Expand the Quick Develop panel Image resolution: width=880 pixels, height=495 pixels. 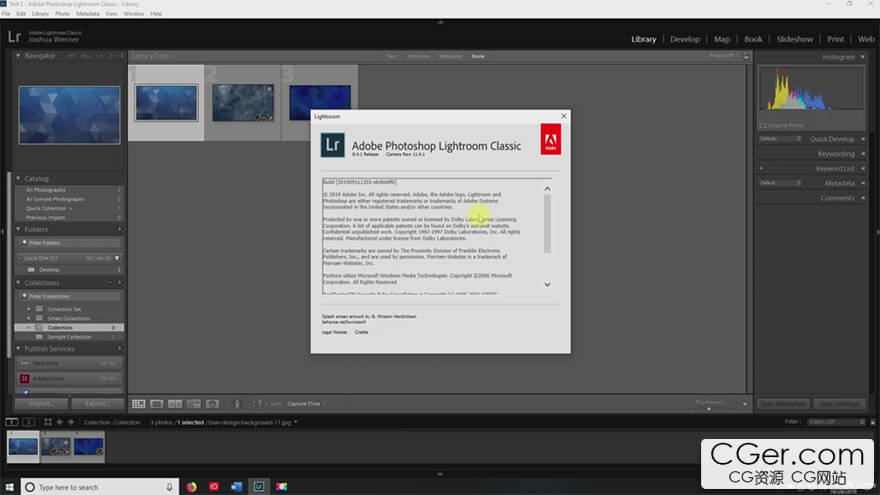pyautogui.click(x=863, y=139)
